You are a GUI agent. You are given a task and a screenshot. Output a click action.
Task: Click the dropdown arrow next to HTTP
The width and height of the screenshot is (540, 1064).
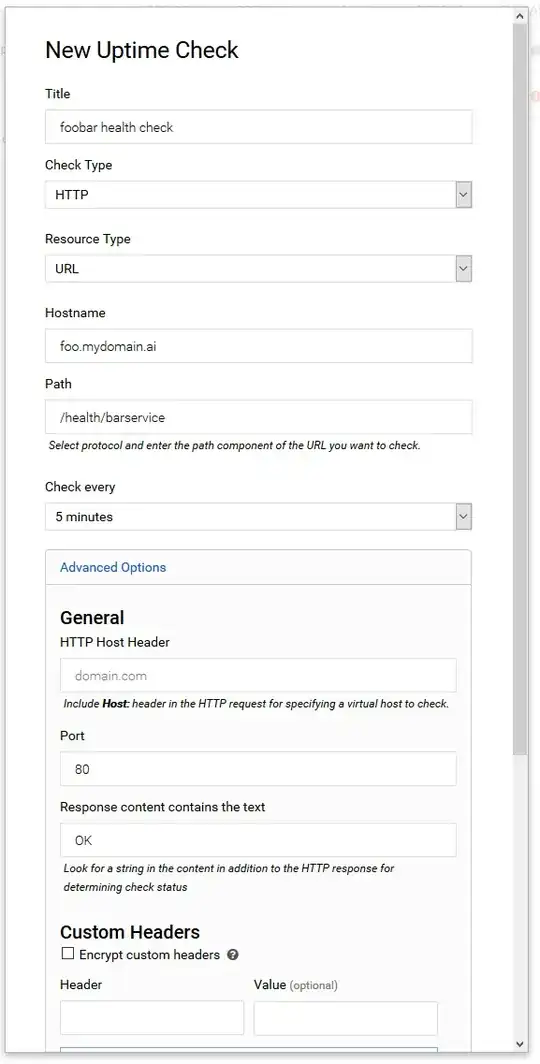click(x=463, y=195)
